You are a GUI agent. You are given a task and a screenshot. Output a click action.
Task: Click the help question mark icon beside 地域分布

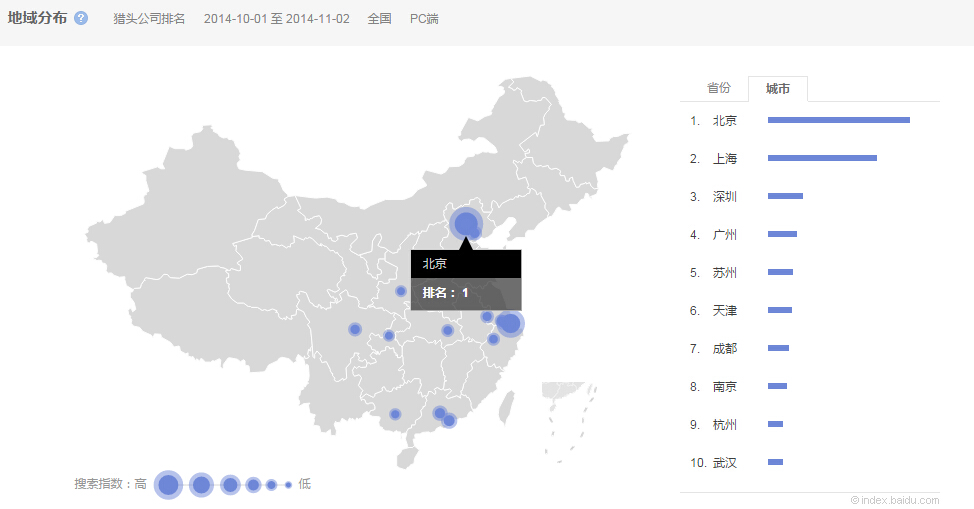81,19
